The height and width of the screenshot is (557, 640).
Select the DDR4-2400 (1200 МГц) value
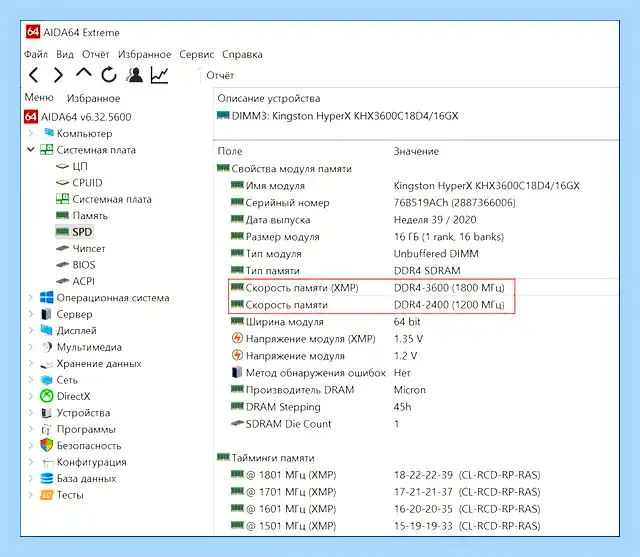click(449, 305)
